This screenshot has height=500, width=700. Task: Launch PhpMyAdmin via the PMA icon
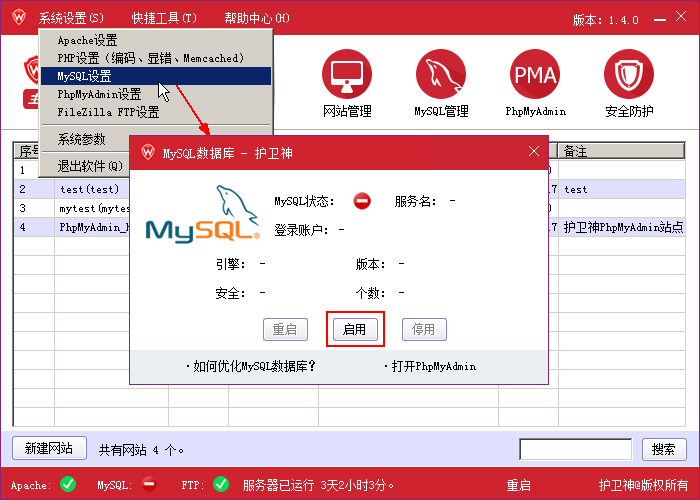click(535, 75)
